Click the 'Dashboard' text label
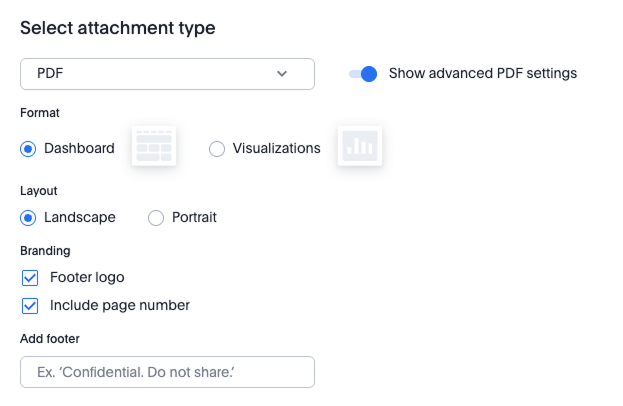623x406 pixels. pos(79,148)
